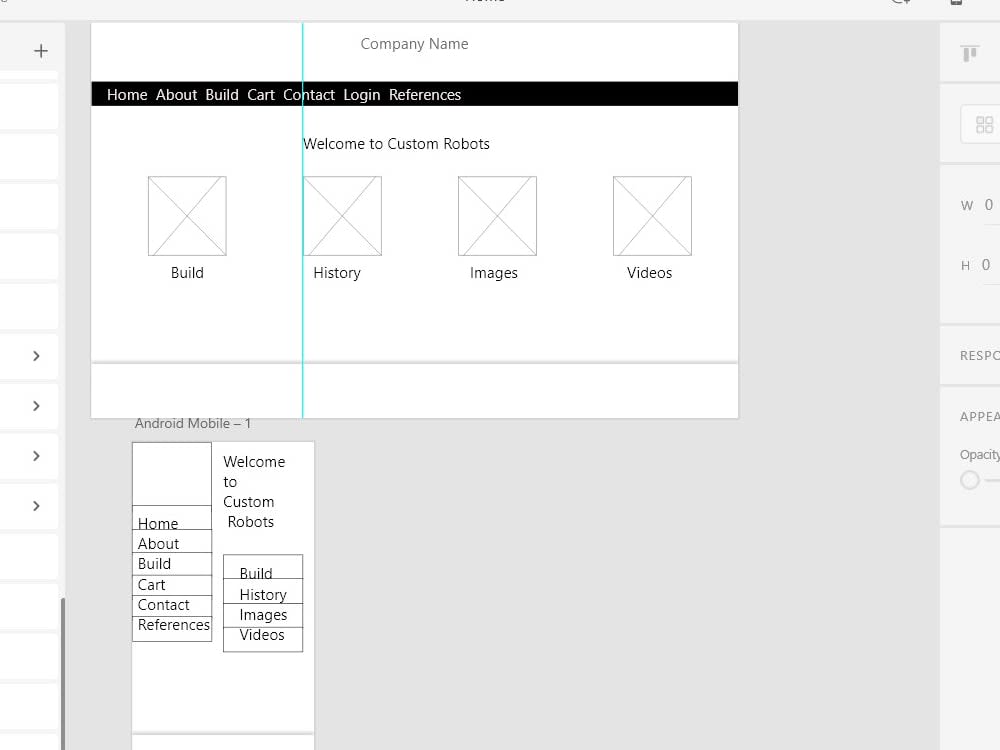
Task: Click the Build caption under the first placeholder
Action: click(187, 273)
